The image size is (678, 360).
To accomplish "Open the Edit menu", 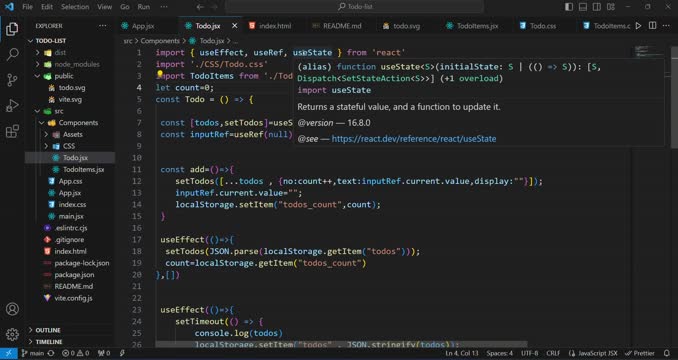I will [x=47, y=7].
